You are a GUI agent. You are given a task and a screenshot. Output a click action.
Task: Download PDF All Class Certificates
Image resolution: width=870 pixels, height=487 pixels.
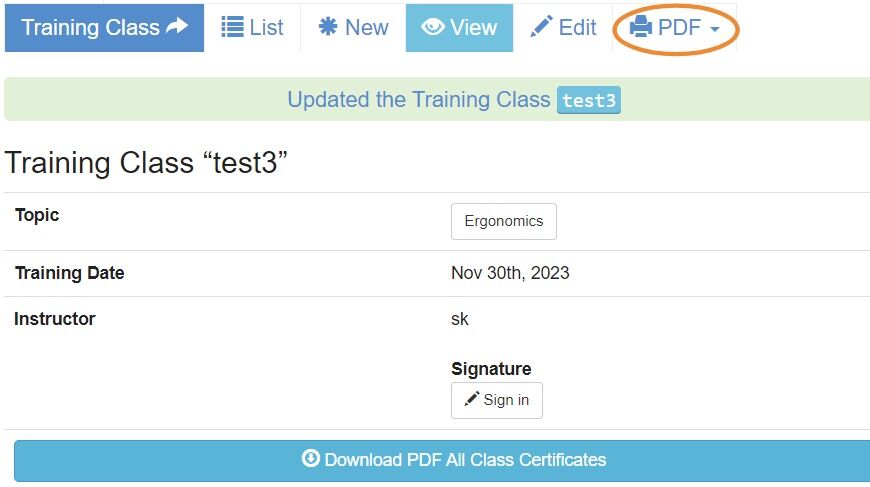pos(442,460)
